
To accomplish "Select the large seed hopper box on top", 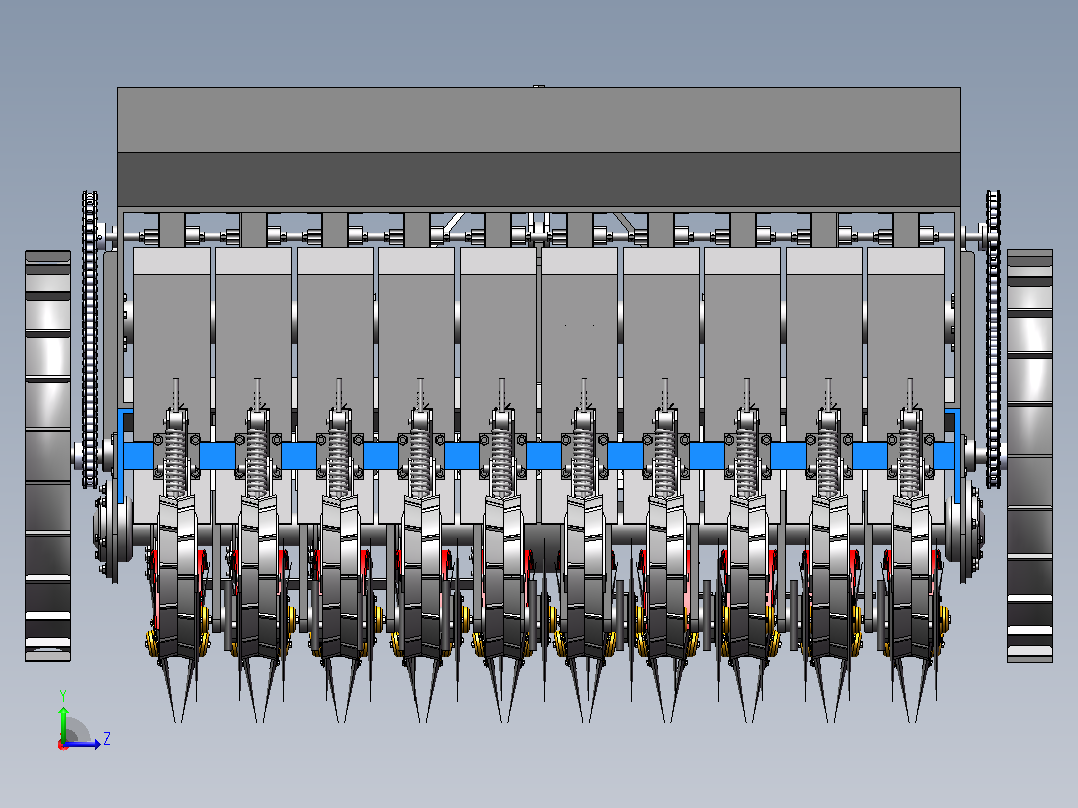I will pos(539,146).
